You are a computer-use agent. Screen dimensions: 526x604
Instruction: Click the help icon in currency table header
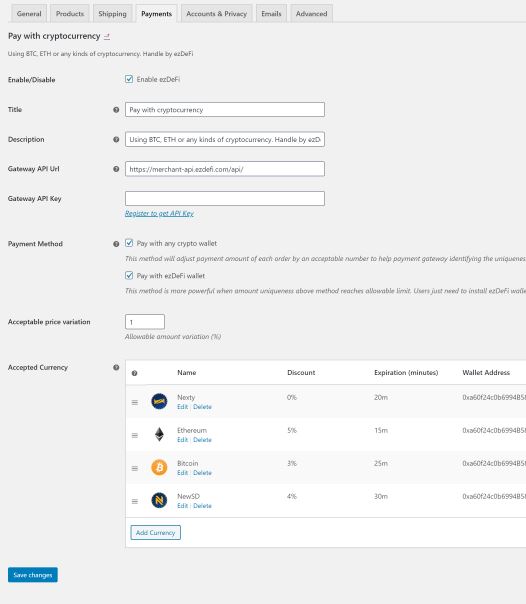[x=134, y=373]
